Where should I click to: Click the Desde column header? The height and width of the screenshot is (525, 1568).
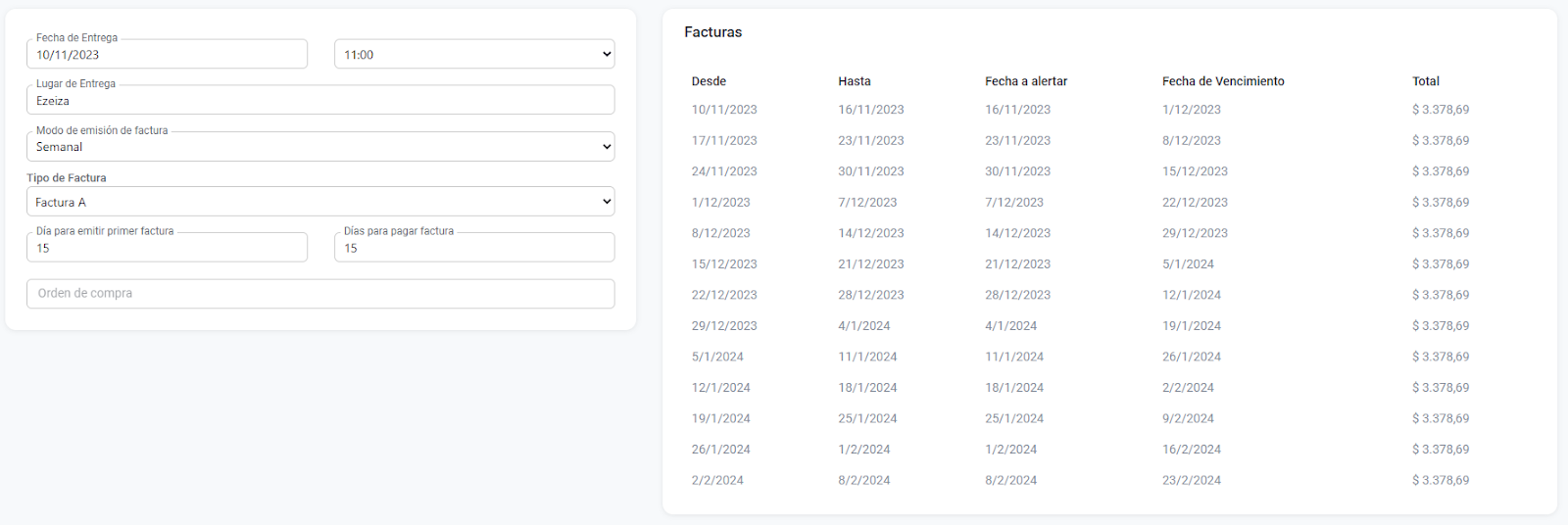point(709,81)
